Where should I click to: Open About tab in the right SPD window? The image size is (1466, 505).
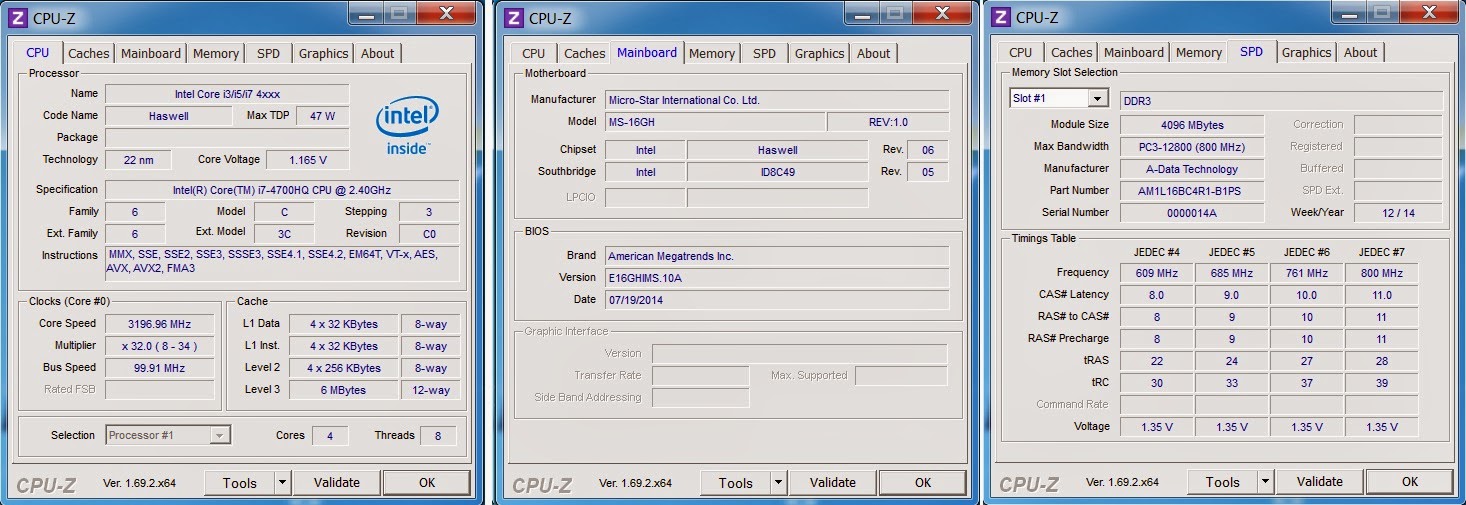click(1361, 53)
